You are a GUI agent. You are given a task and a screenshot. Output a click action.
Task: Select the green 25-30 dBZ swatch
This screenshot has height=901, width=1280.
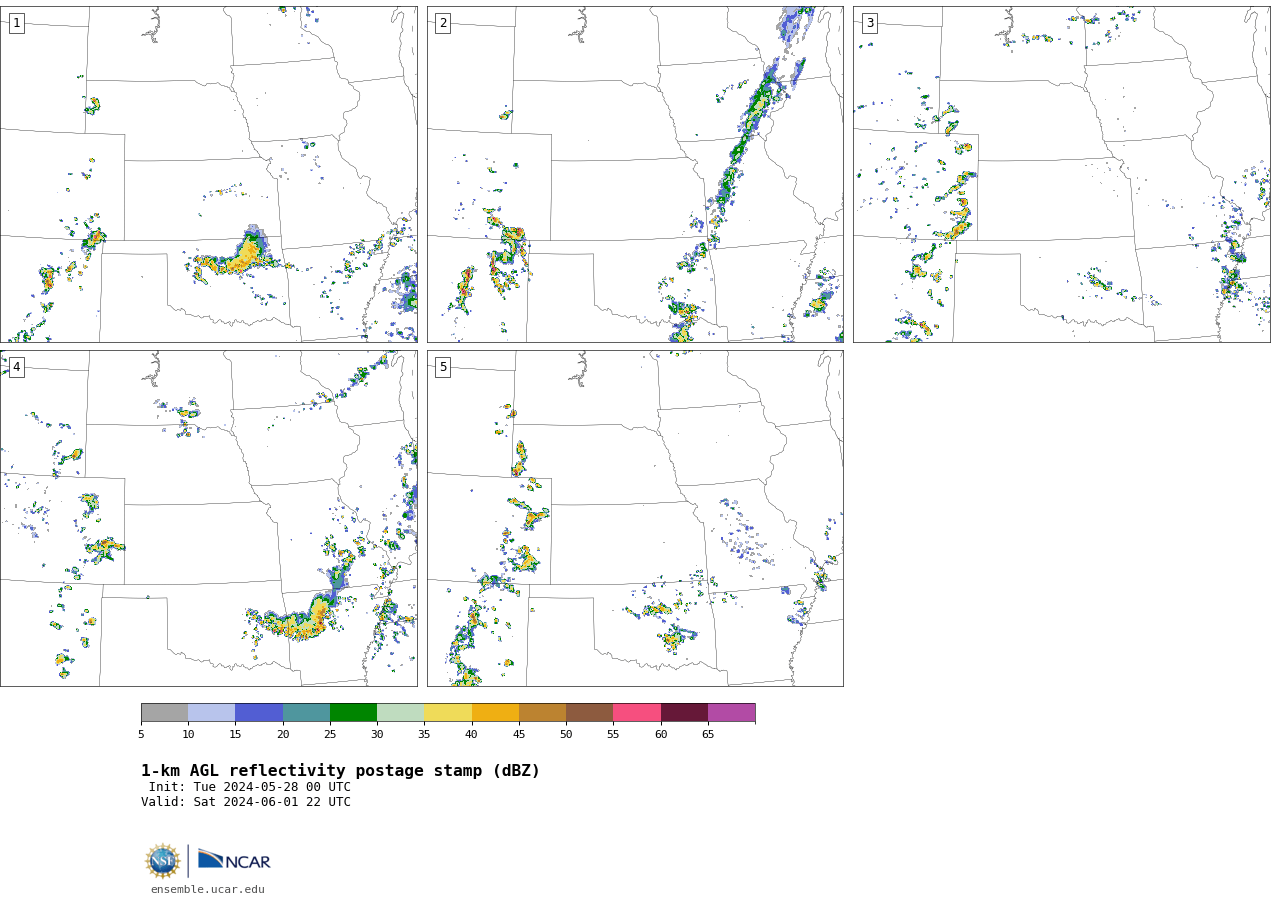tap(353, 713)
